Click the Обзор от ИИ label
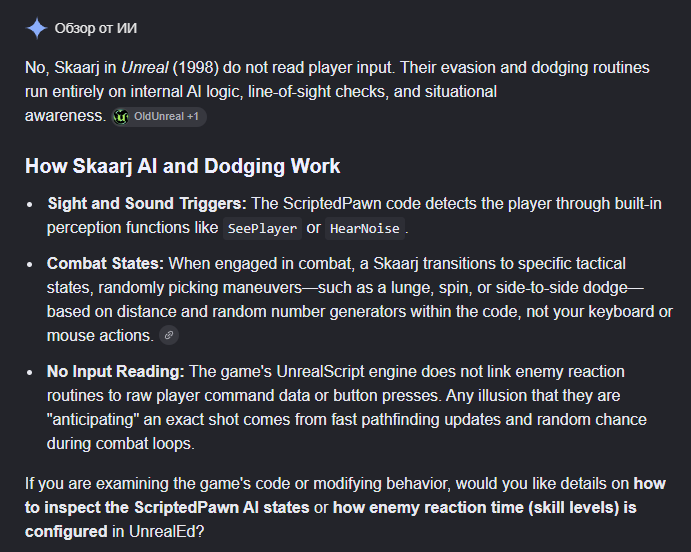Viewport: 691px width, 552px height. 96,28
